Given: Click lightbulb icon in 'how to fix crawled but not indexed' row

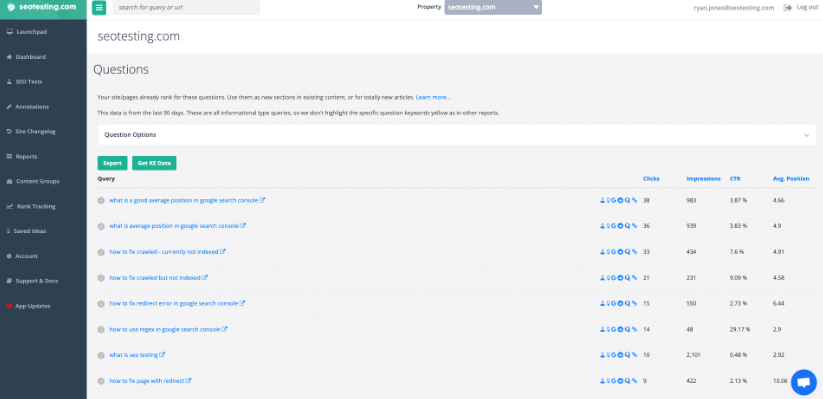Looking at the screenshot, I should pyautogui.click(x=608, y=277).
